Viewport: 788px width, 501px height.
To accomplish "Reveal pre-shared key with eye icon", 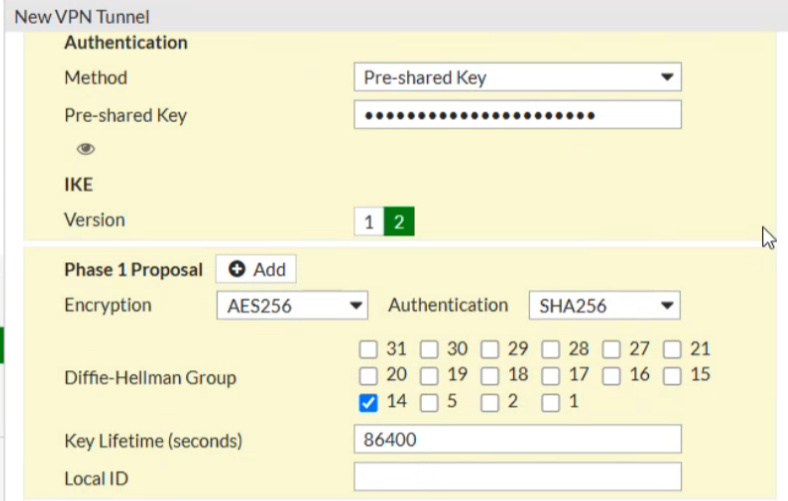I will [x=86, y=149].
